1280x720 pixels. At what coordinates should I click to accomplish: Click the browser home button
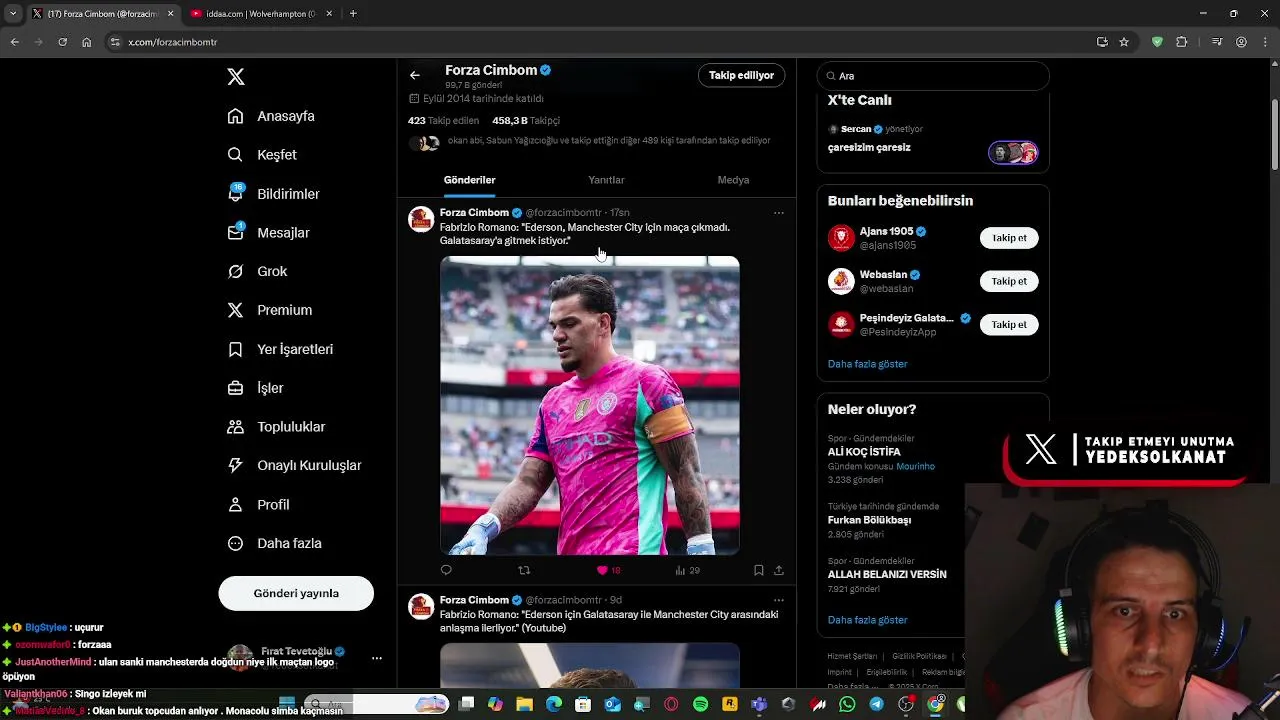tap(87, 42)
